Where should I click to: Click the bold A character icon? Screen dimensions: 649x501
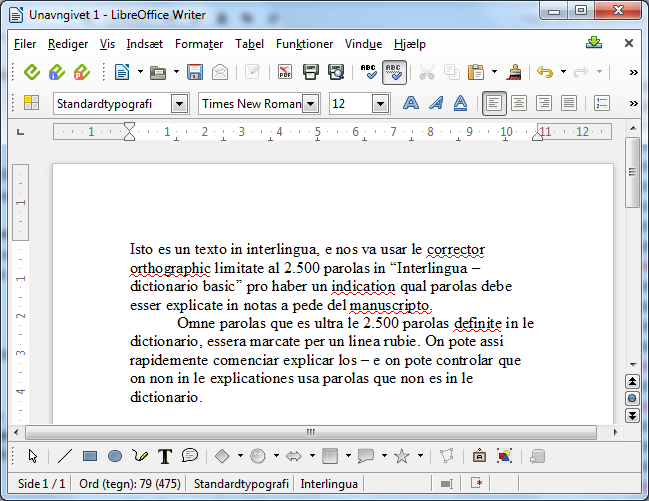click(x=411, y=103)
